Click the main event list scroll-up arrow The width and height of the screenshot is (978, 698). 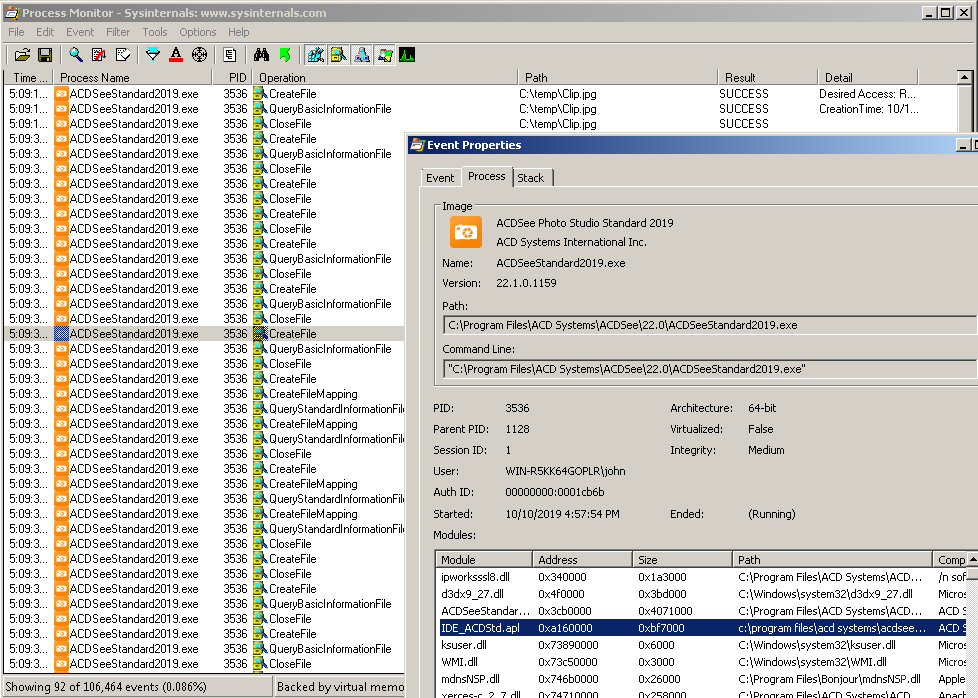[x=964, y=77]
